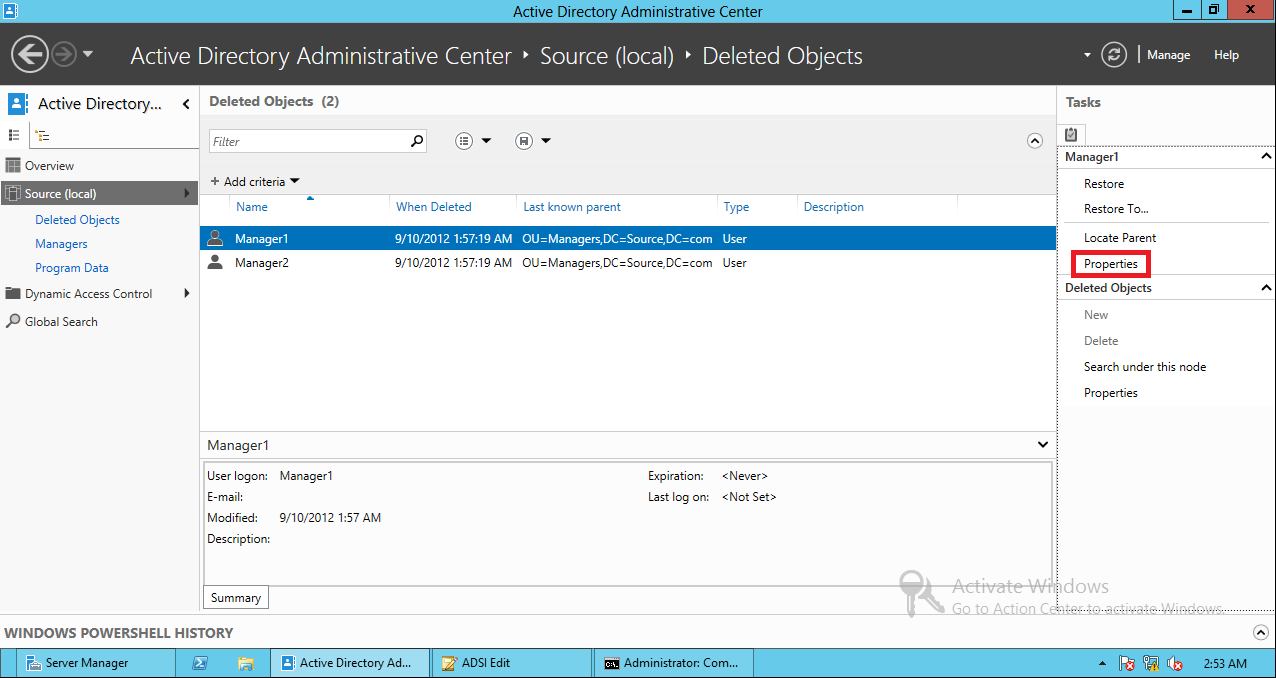The width and height of the screenshot is (1276, 678).
Task: Click the forward navigation arrow
Action: tap(64, 54)
